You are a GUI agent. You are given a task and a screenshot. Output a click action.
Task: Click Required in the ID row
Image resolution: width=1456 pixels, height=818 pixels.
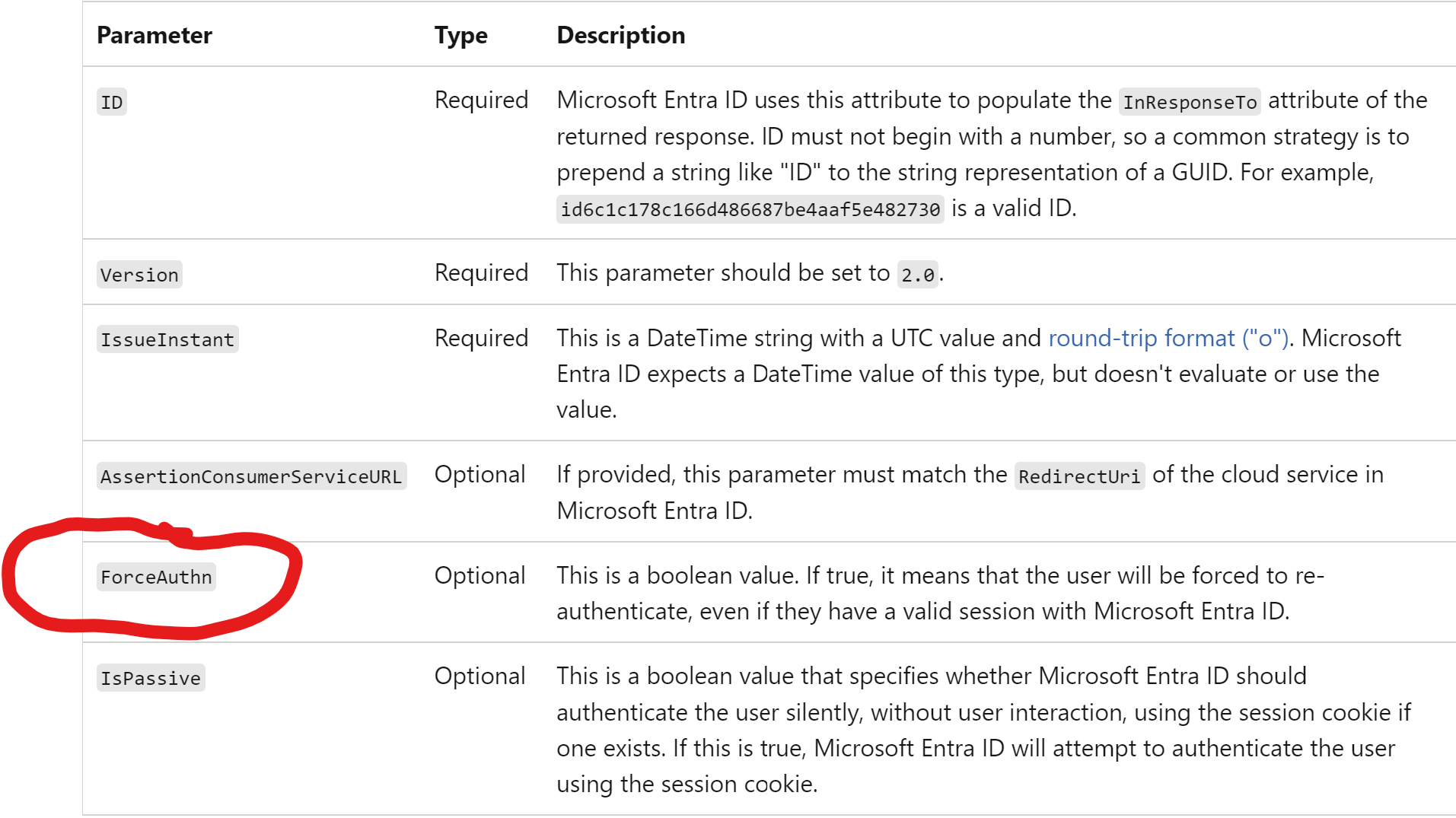(x=481, y=100)
